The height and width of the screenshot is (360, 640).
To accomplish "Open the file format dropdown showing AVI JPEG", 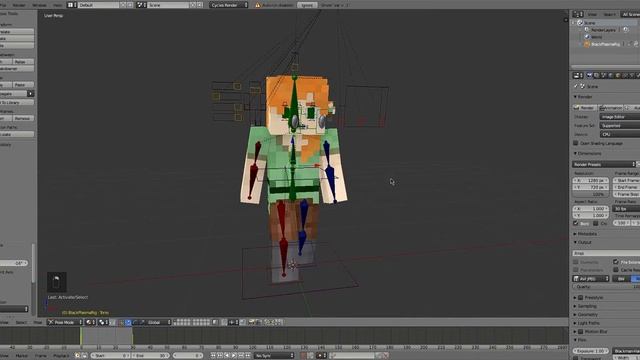I will [x=591, y=278].
